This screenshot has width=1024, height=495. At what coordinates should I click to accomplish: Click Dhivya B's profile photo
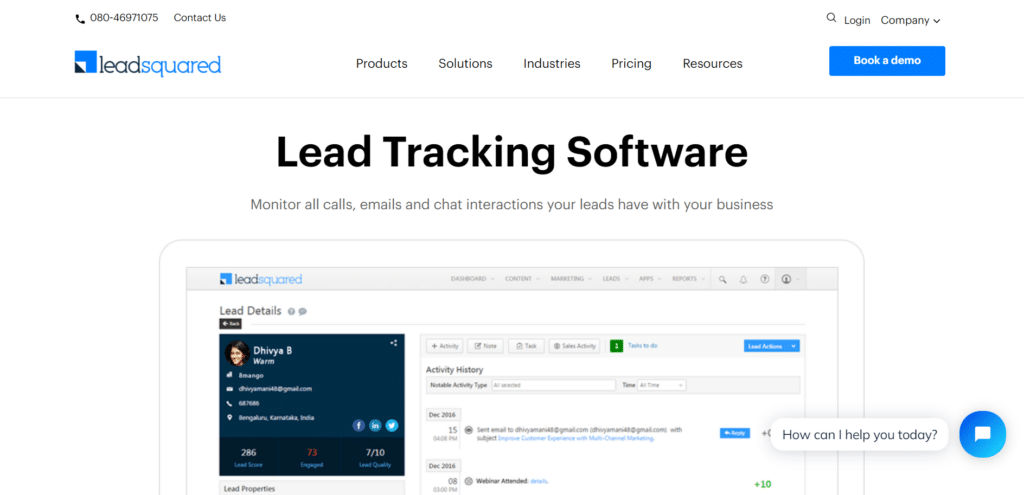(x=237, y=353)
